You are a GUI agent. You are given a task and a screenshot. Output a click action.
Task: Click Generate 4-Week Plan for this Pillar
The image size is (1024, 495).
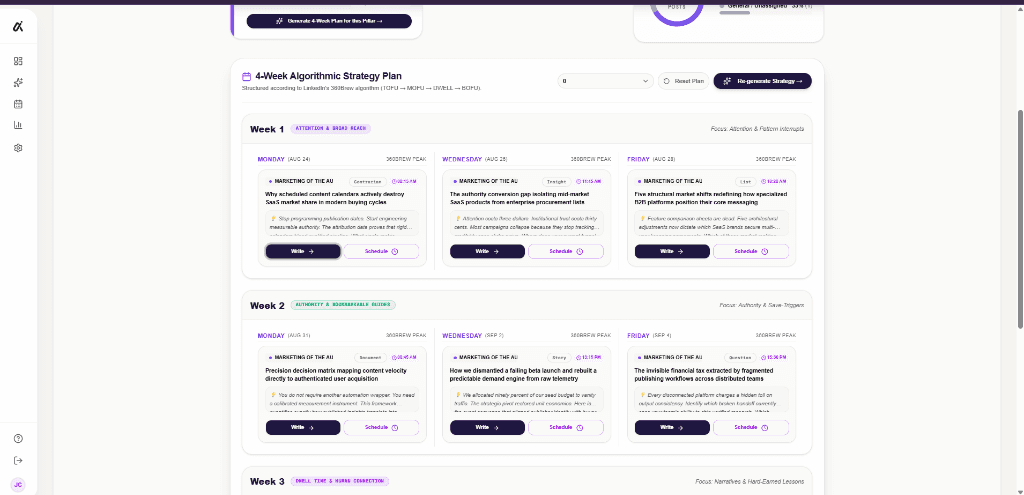point(329,21)
